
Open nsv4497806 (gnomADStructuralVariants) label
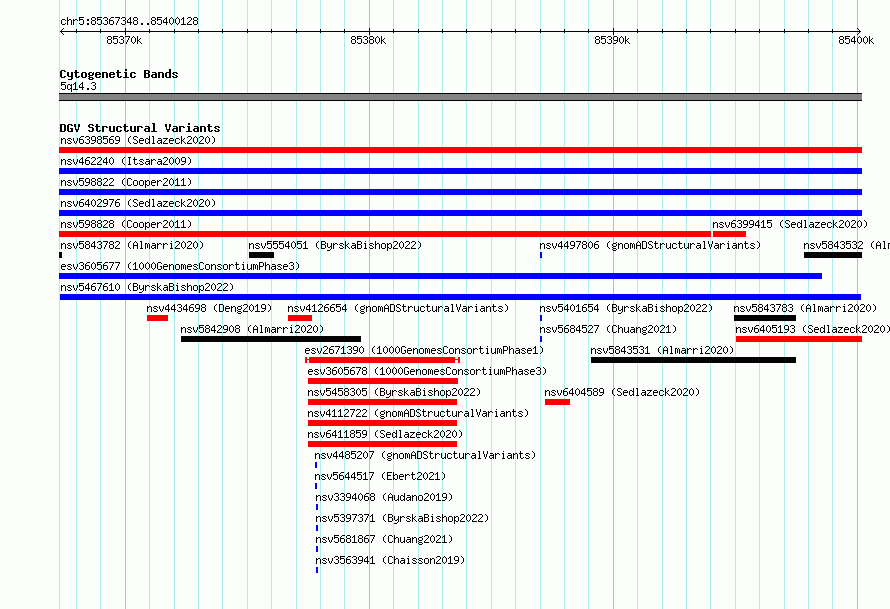pos(650,245)
